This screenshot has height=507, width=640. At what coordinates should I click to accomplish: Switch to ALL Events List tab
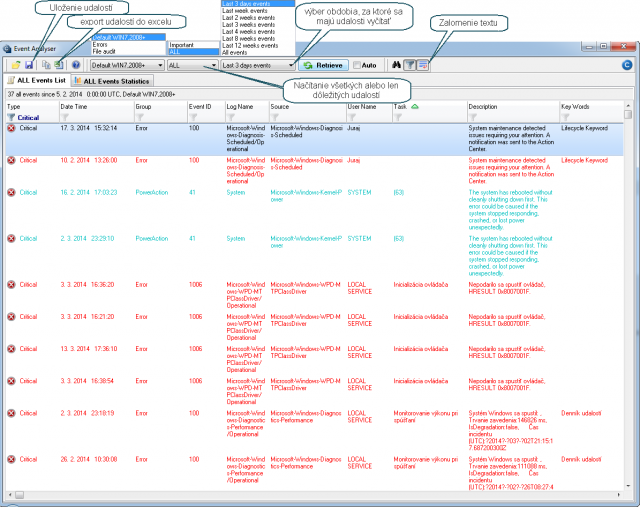[37, 80]
